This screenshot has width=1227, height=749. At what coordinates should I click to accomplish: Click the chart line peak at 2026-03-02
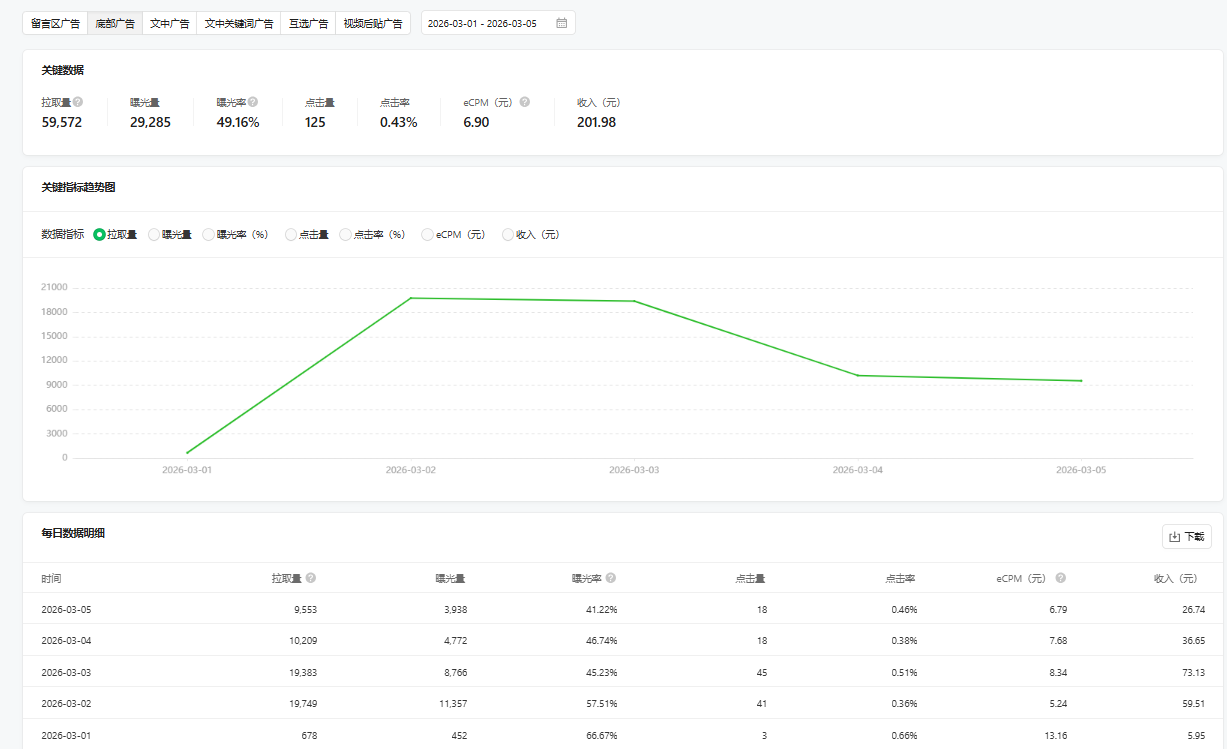(x=411, y=298)
